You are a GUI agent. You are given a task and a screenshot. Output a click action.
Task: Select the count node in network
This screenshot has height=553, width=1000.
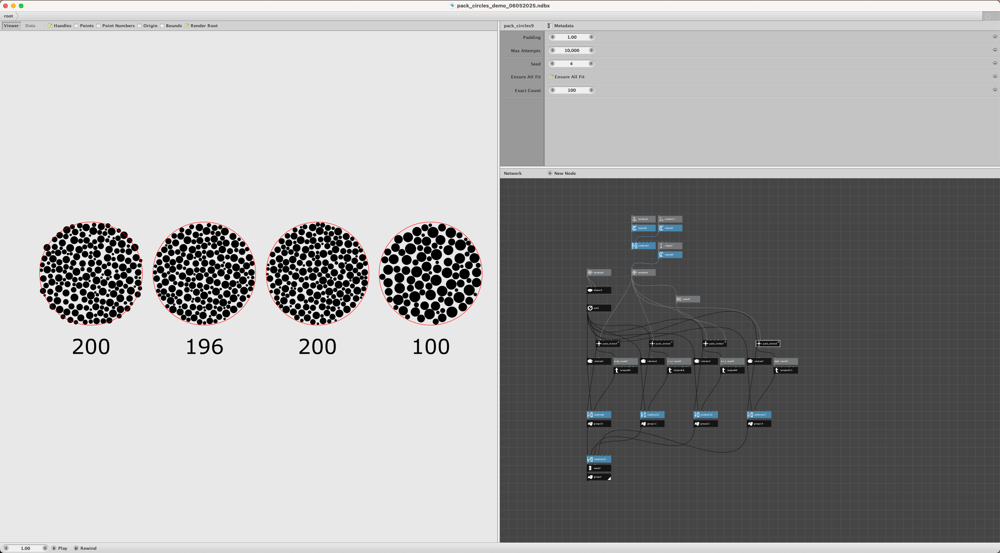click(x=688, y=299)
